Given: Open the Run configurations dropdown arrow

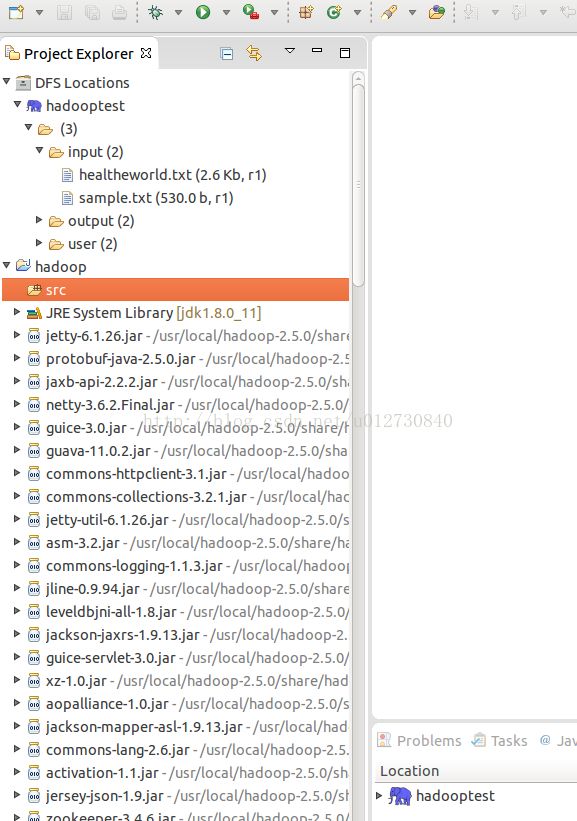Looking at the screenshot, I should [226, 12].
